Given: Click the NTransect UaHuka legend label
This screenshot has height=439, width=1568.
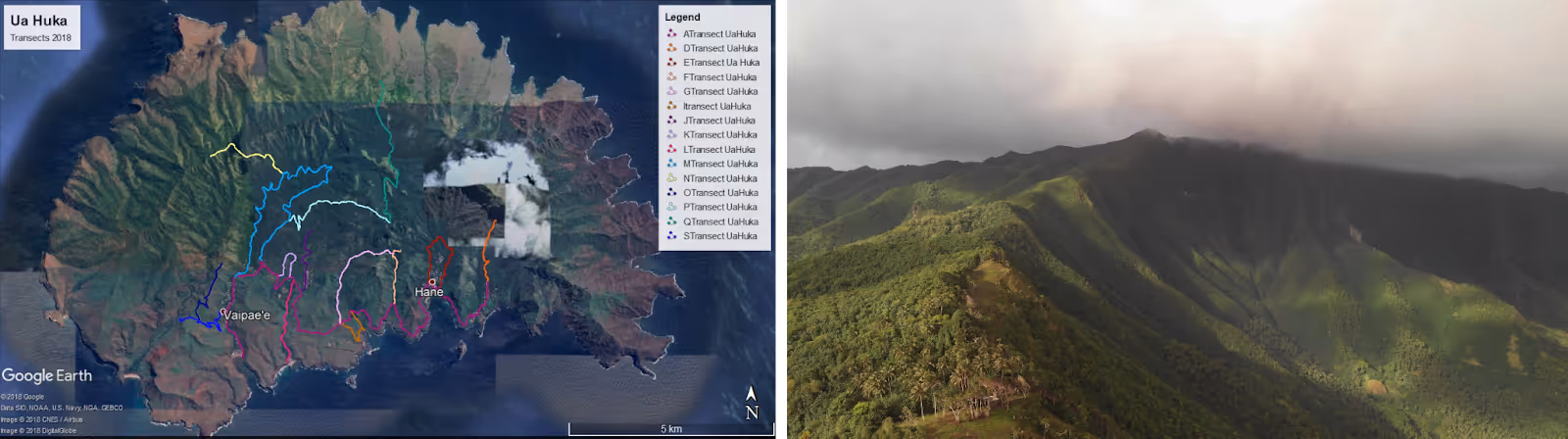Looking at the screenshot, I should click(719, 178).
